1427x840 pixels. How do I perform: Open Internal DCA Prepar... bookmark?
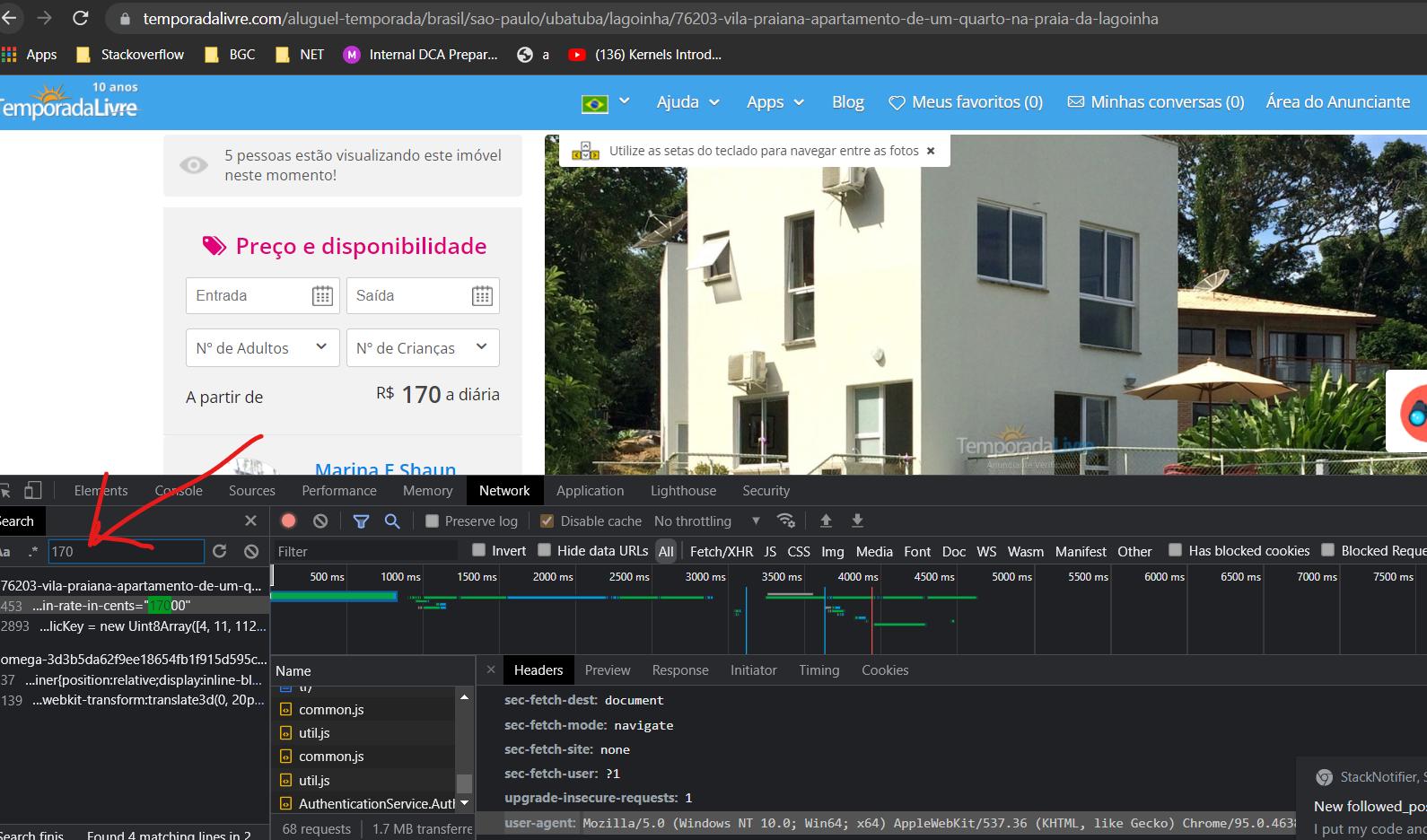pos(420,55)
